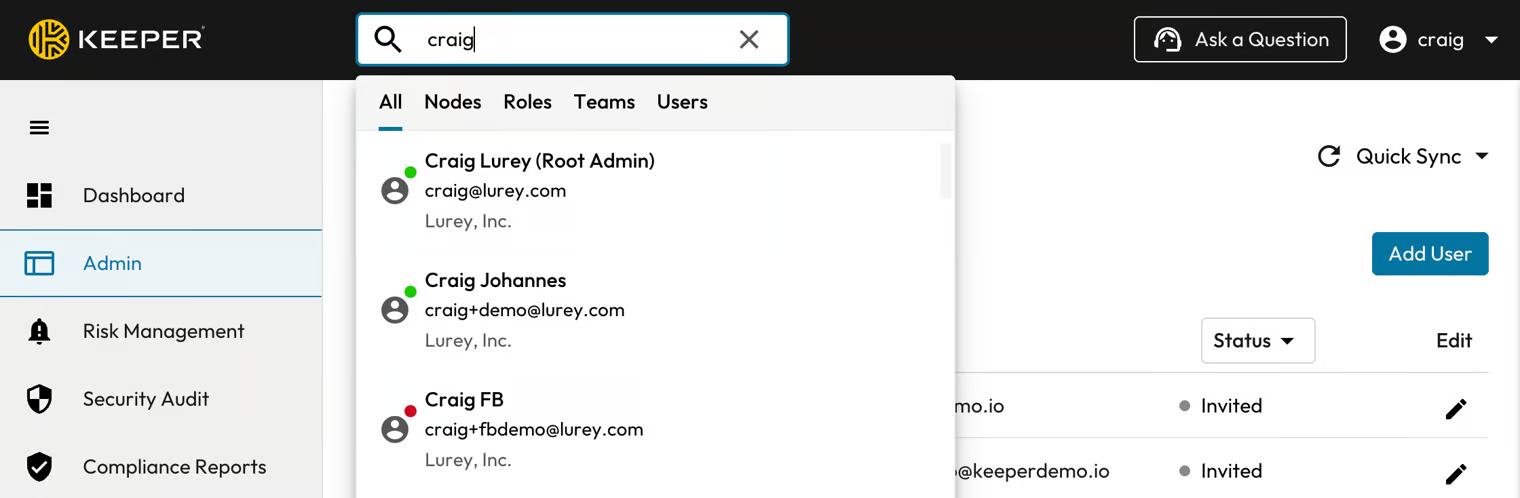Image resolution: width=1520 pixels, height=498 pixels.
Task: Open Risk Management bell icon
Action: [x=39, y=332]
